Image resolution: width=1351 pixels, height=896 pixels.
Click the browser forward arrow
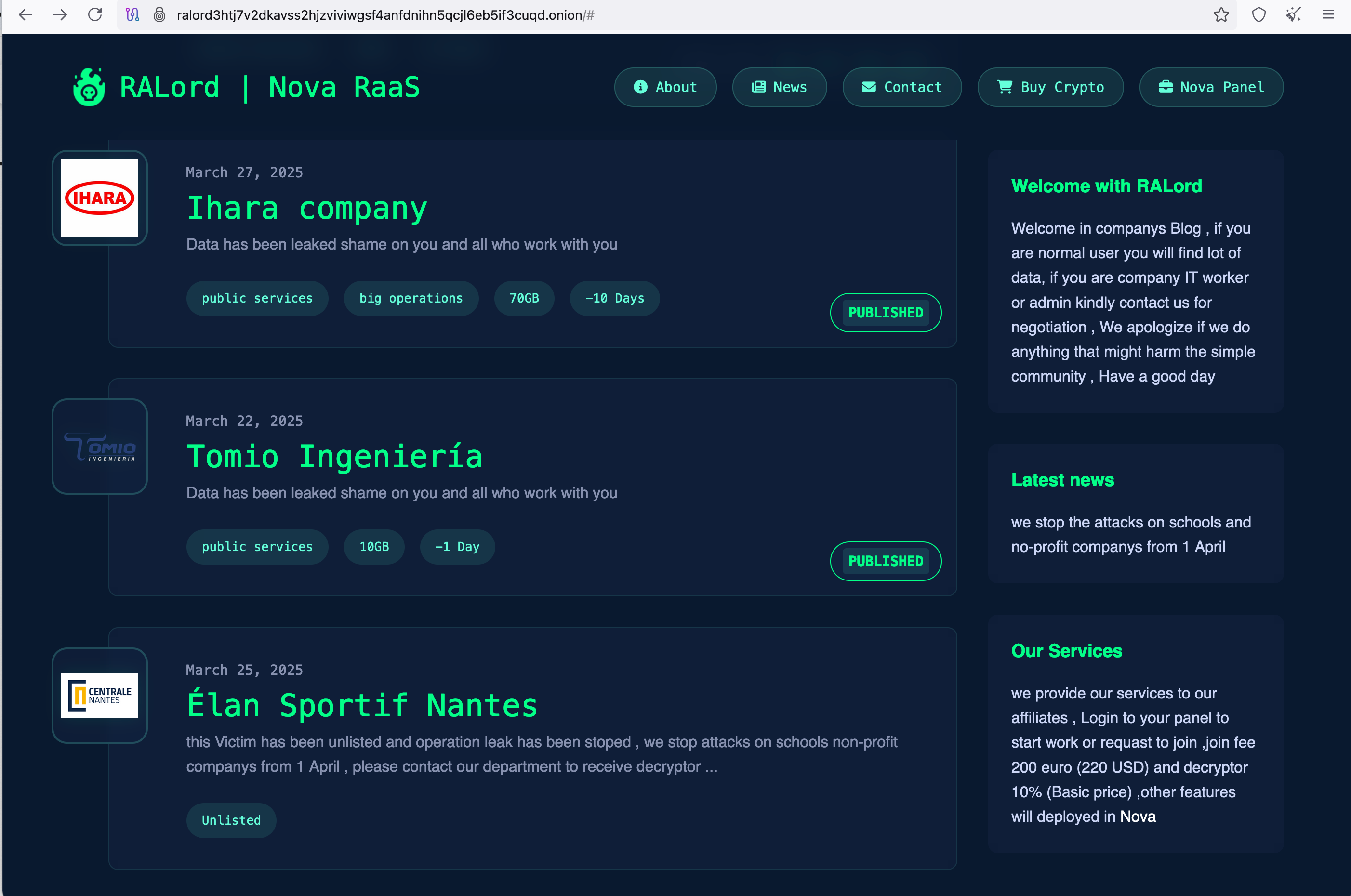60,15
